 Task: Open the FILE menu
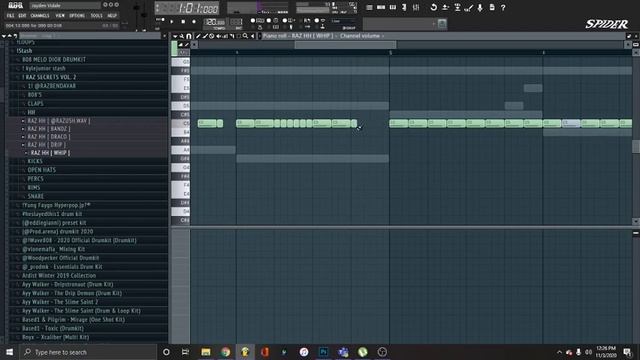point(10,16)
